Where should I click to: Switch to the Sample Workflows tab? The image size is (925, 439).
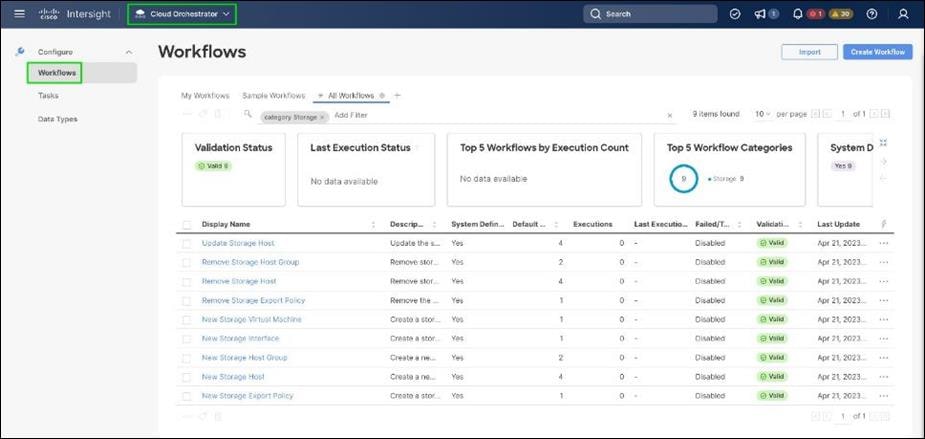274,96
